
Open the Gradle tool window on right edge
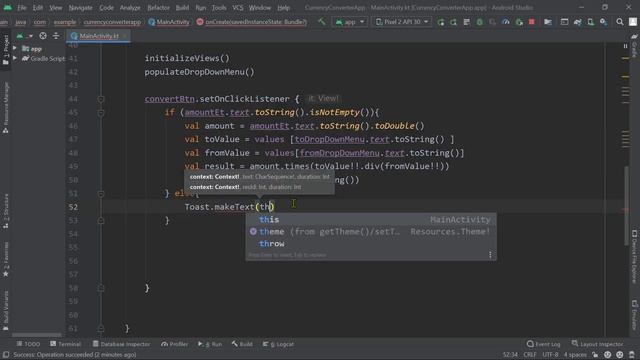tap(634, 46)
